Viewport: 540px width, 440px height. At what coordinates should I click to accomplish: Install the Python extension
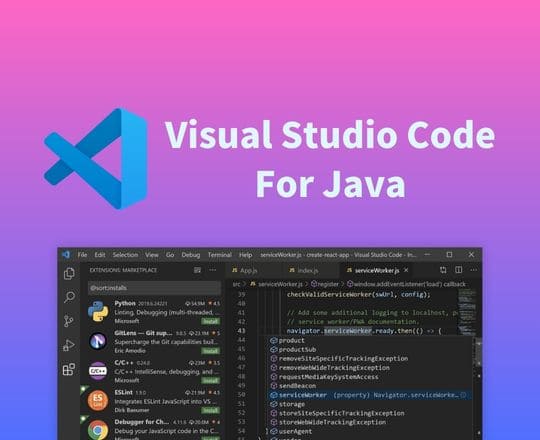pyautogui.click(x=210, y=322)
